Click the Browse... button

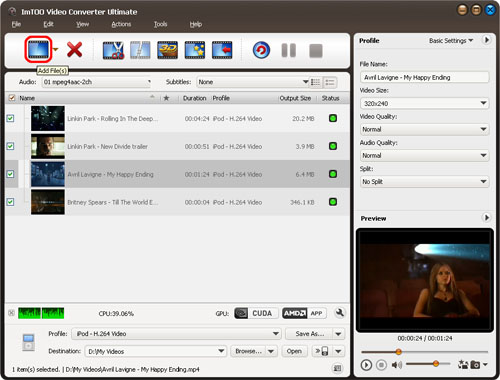(248, 351)
